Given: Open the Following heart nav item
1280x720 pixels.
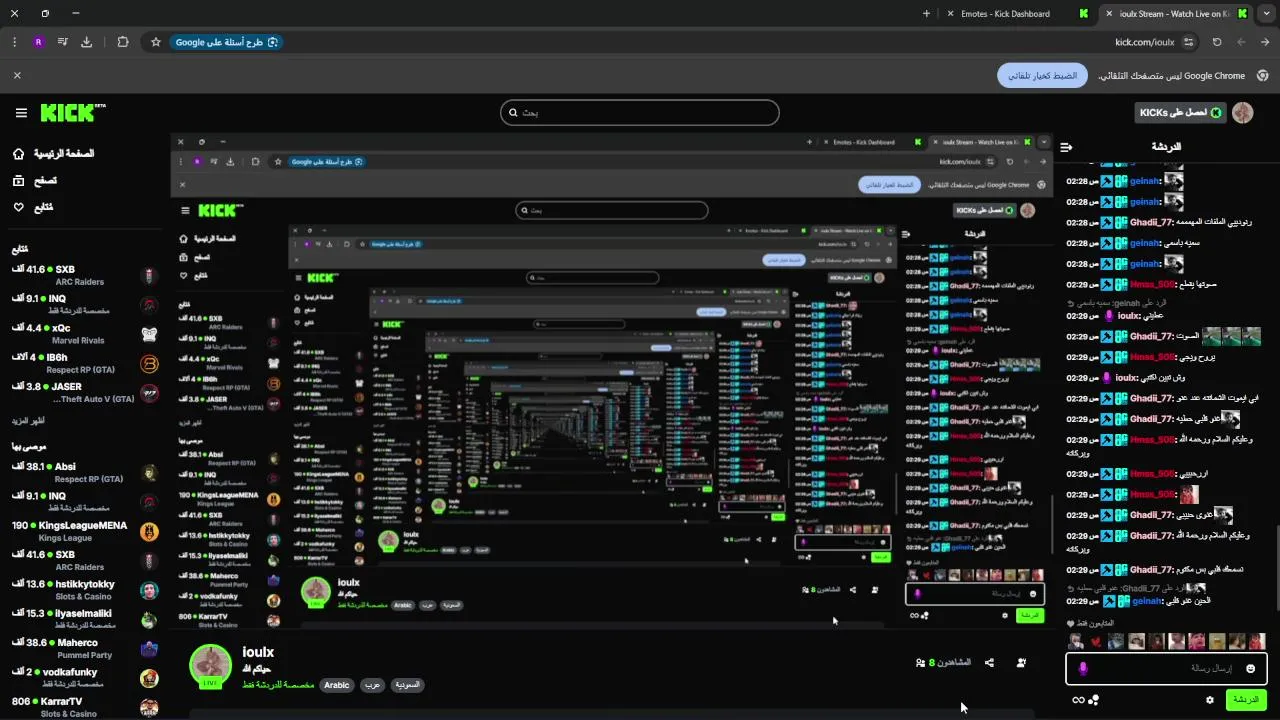Looking at the screenshot, I should (x=33, y=207).
